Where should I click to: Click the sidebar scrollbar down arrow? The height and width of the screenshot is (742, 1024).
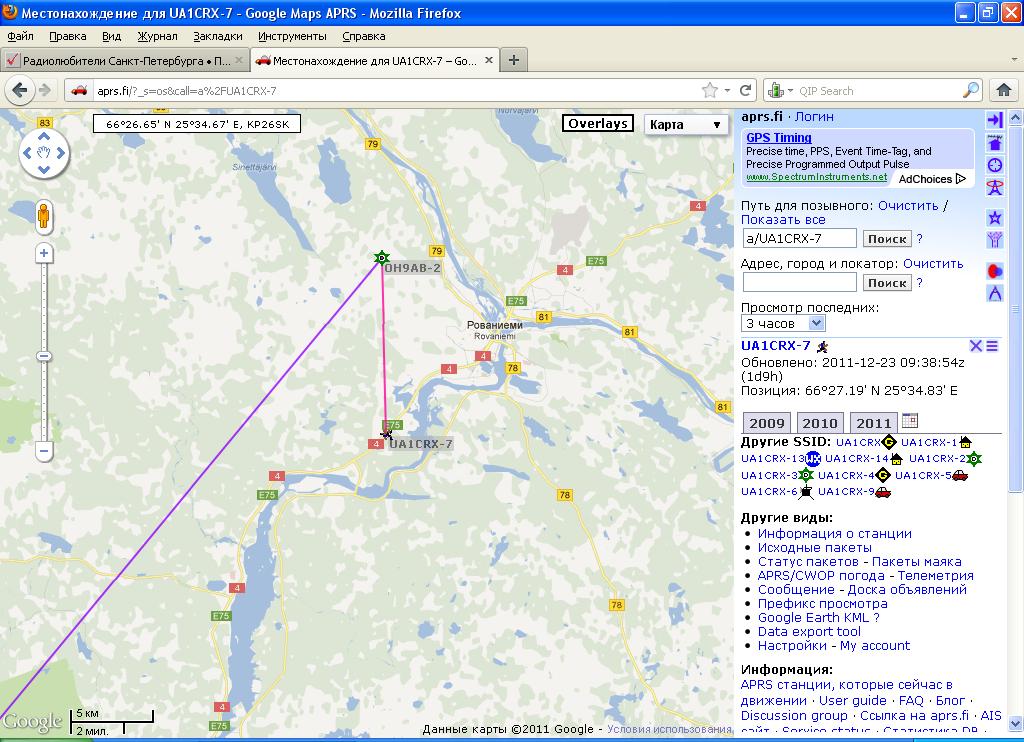[1015, 724]
